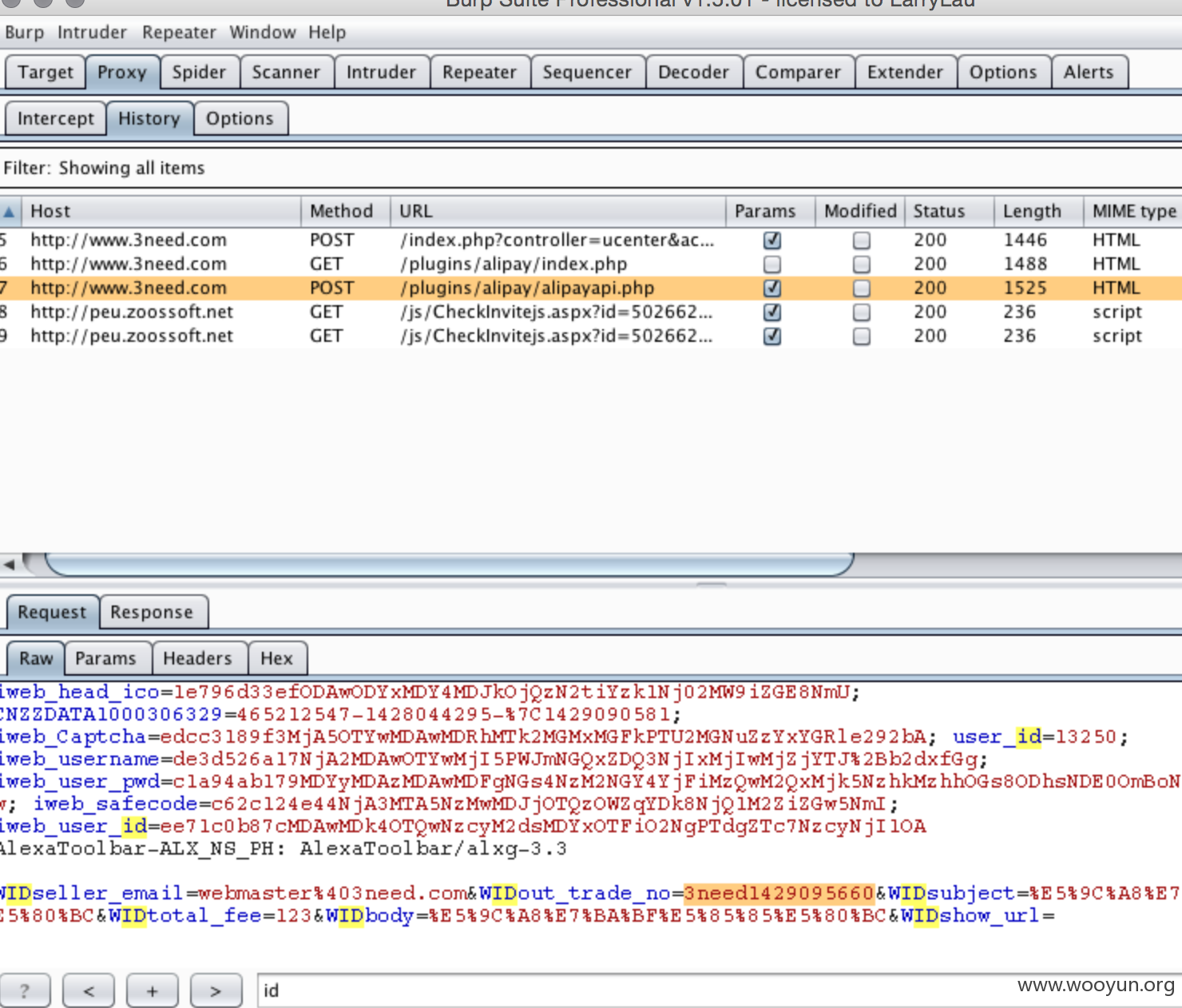Open the Alerts tab

tap(1089, 72)
